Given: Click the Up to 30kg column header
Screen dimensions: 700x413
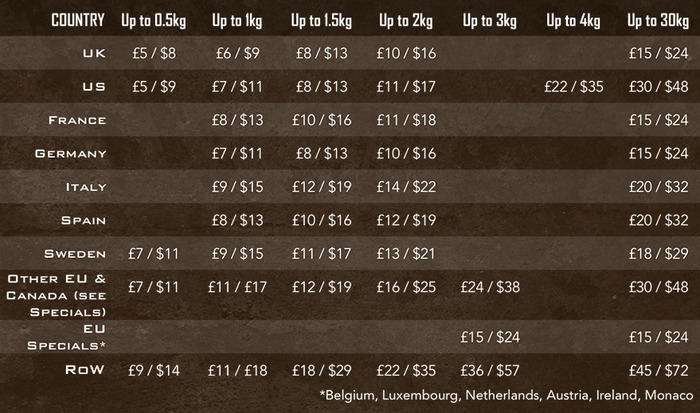Looking at the screenshot, I should click(658, 21).
